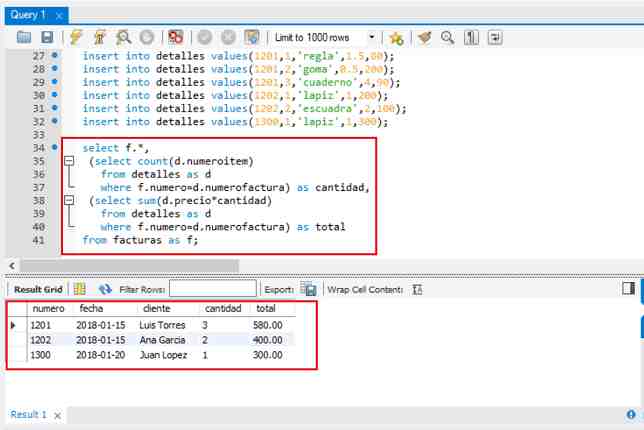Run Explain plan with magnifier-lightning icon

(123, 38)
